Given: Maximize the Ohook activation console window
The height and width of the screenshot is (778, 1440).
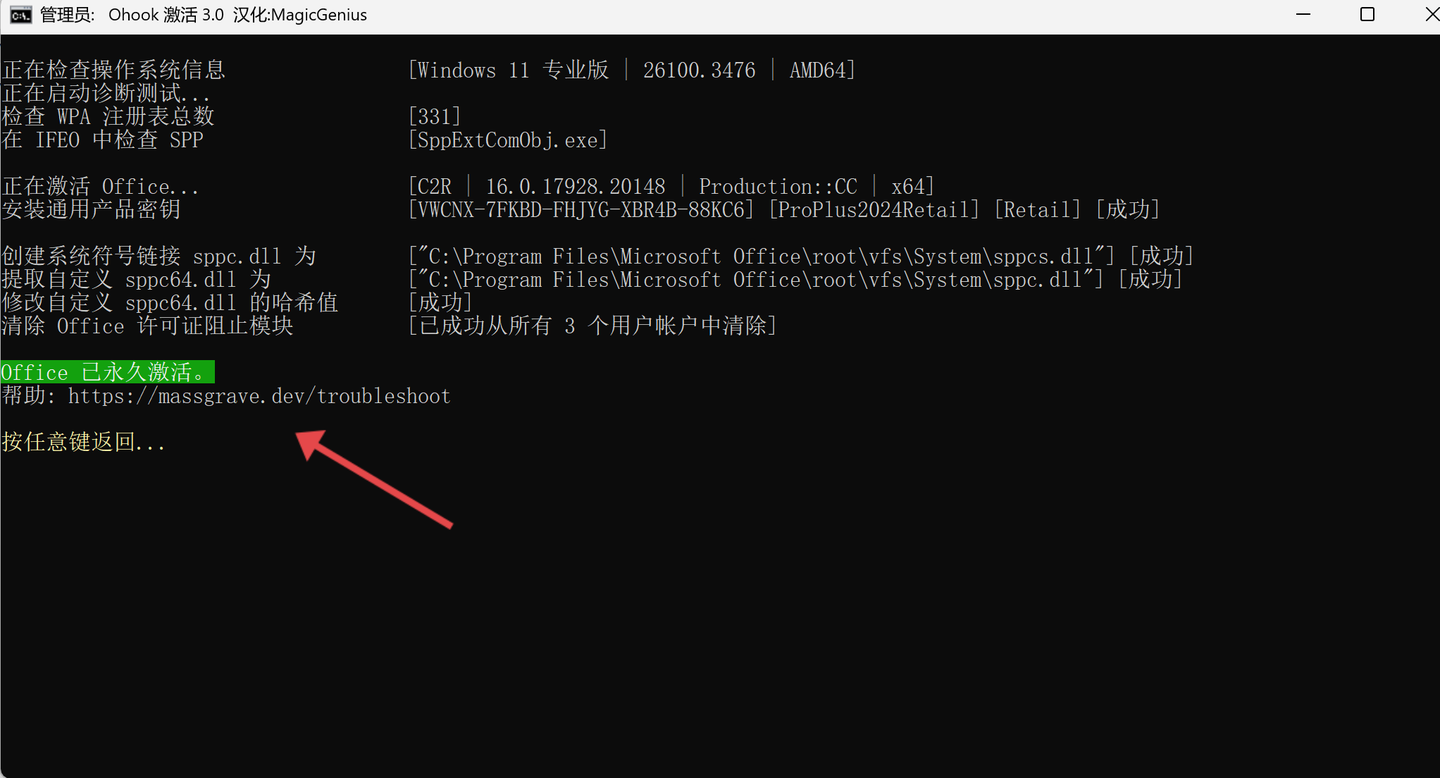Looking at the screenshot, I should tap(1367, 15).
